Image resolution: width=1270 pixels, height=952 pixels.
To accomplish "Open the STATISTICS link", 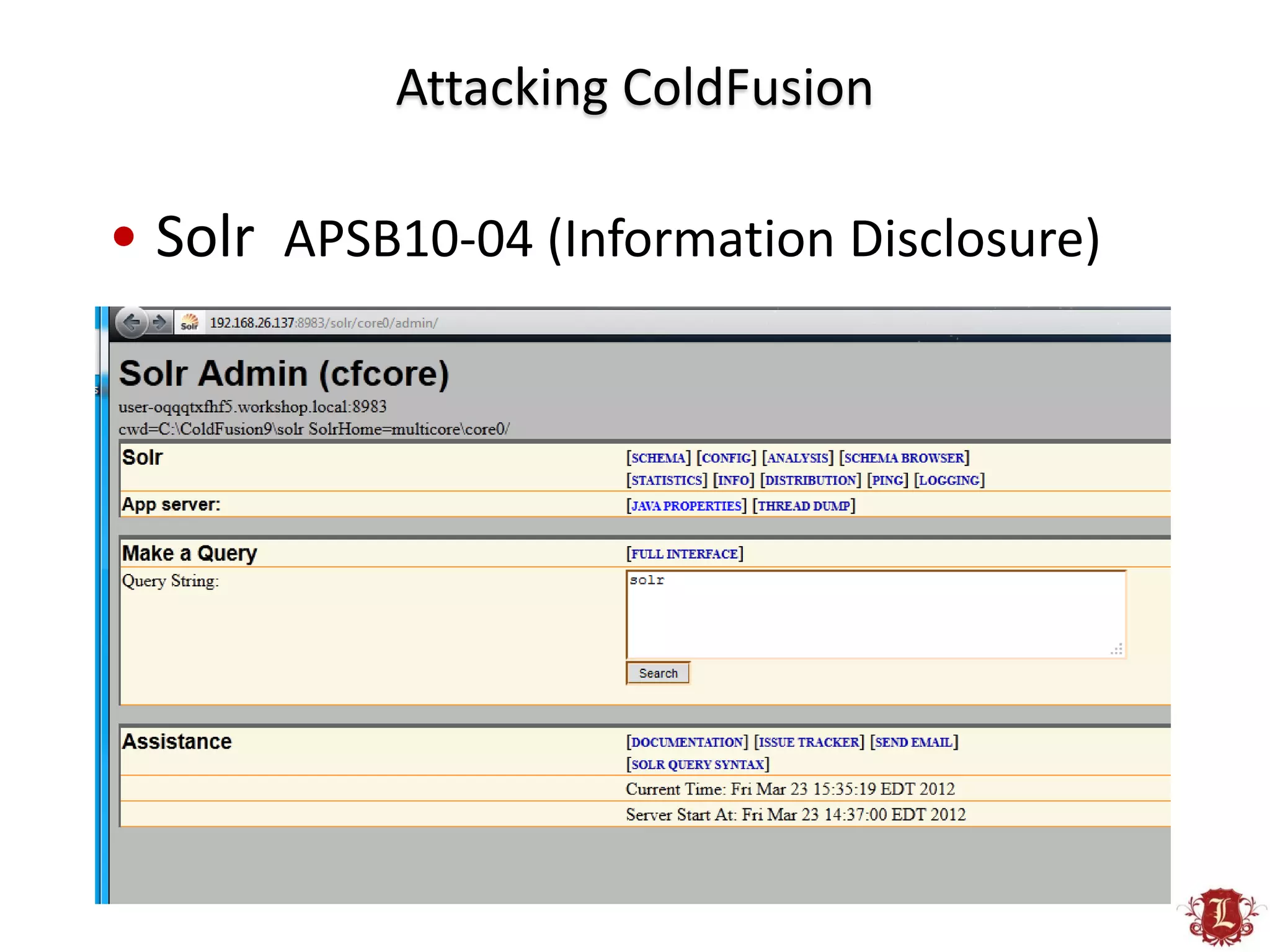I will tap(667, 480).
